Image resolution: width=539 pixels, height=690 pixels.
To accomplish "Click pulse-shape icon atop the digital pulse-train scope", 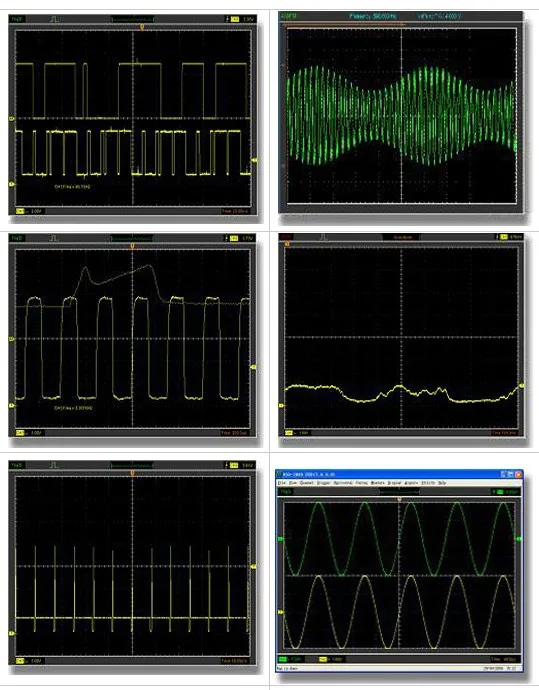I will coord(54,19).
